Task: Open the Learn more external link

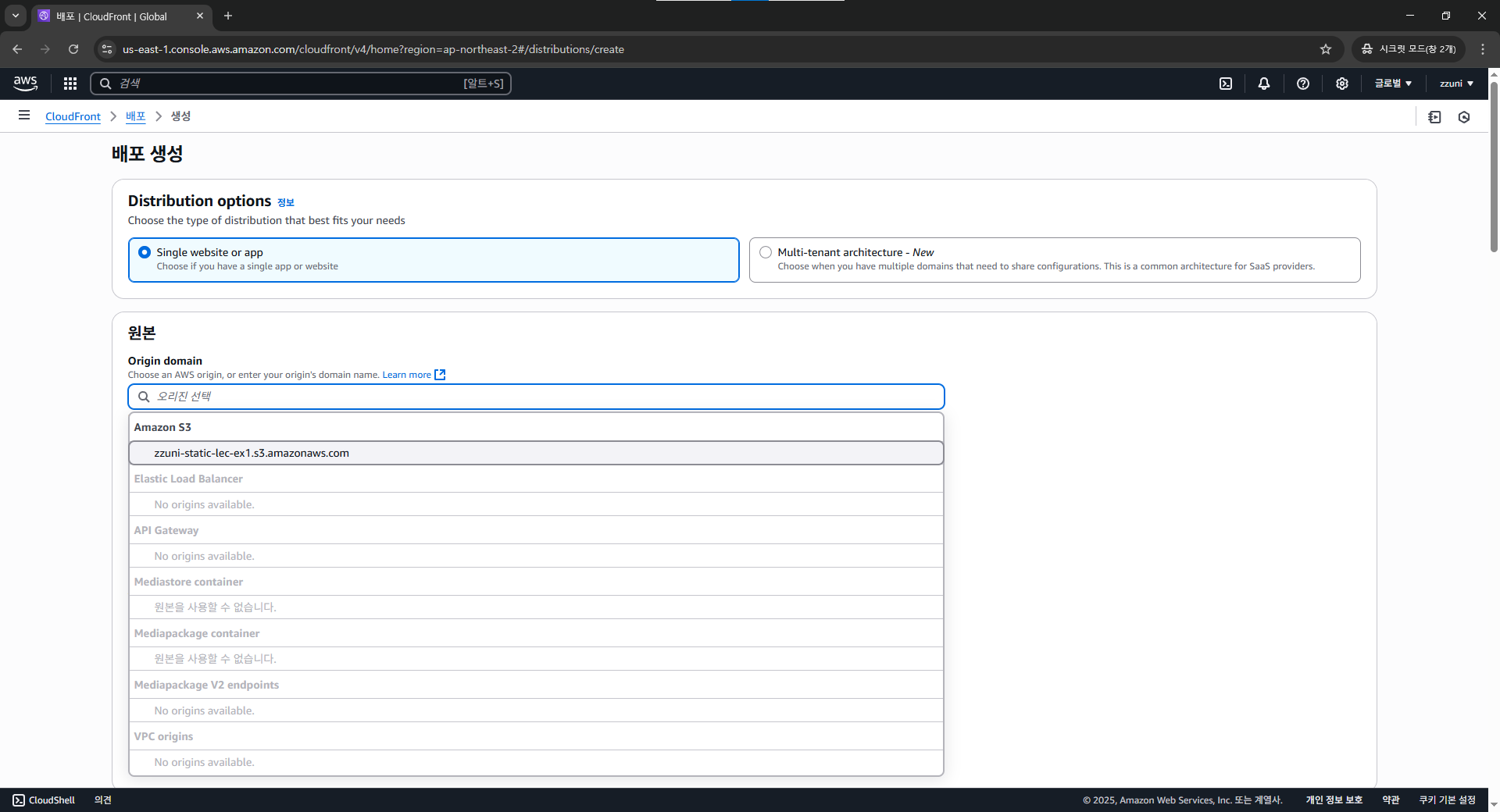Action: click(x=413, y=375)
